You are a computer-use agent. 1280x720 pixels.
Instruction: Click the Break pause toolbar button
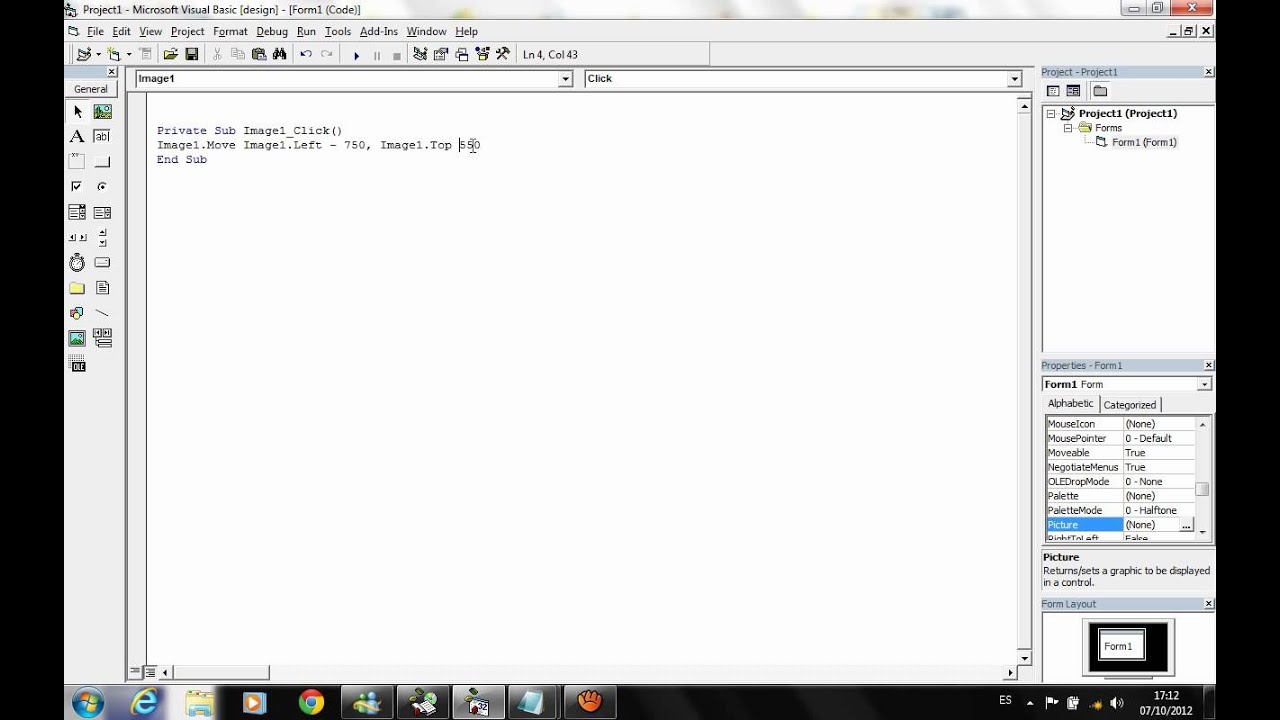click(377, 55)
